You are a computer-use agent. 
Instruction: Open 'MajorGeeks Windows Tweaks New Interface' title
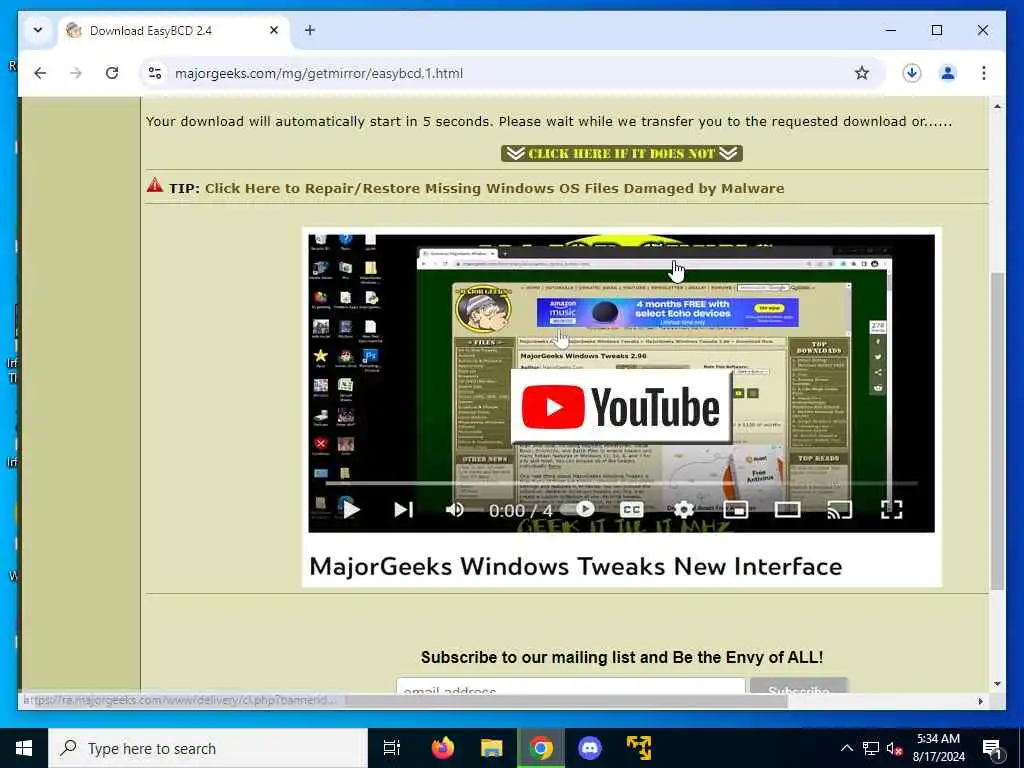click(x=575, y=566)
